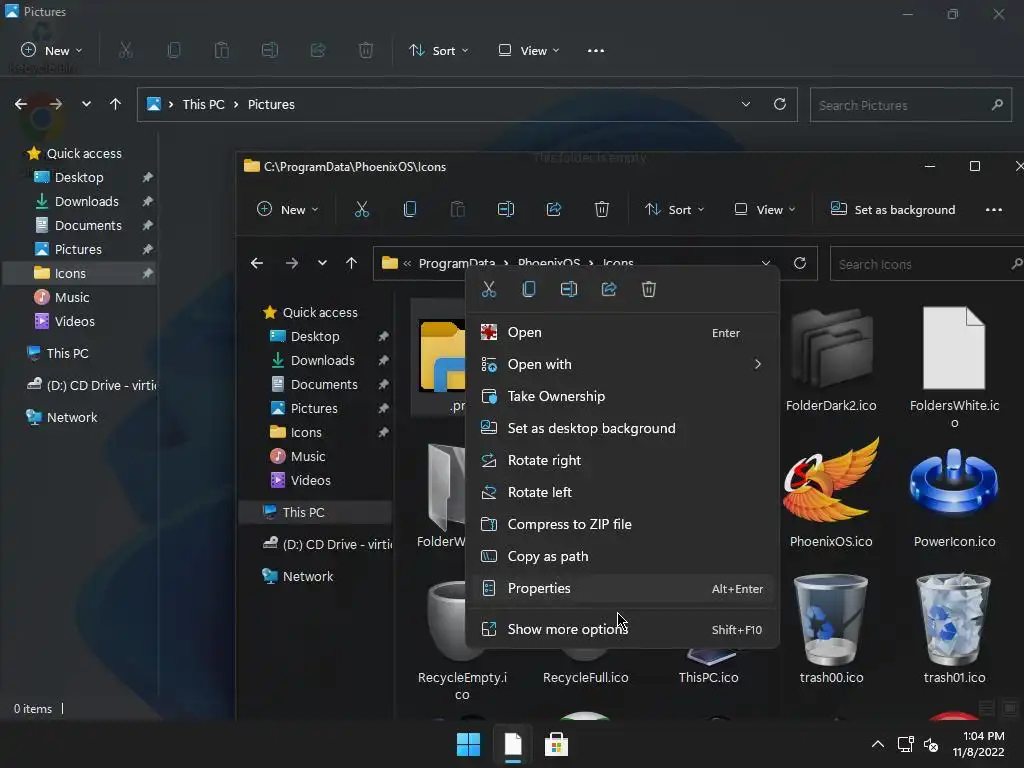The image size is (1024, 768).
Task: Open See more ellipsis in Pictures window
Action: (596, 51)
